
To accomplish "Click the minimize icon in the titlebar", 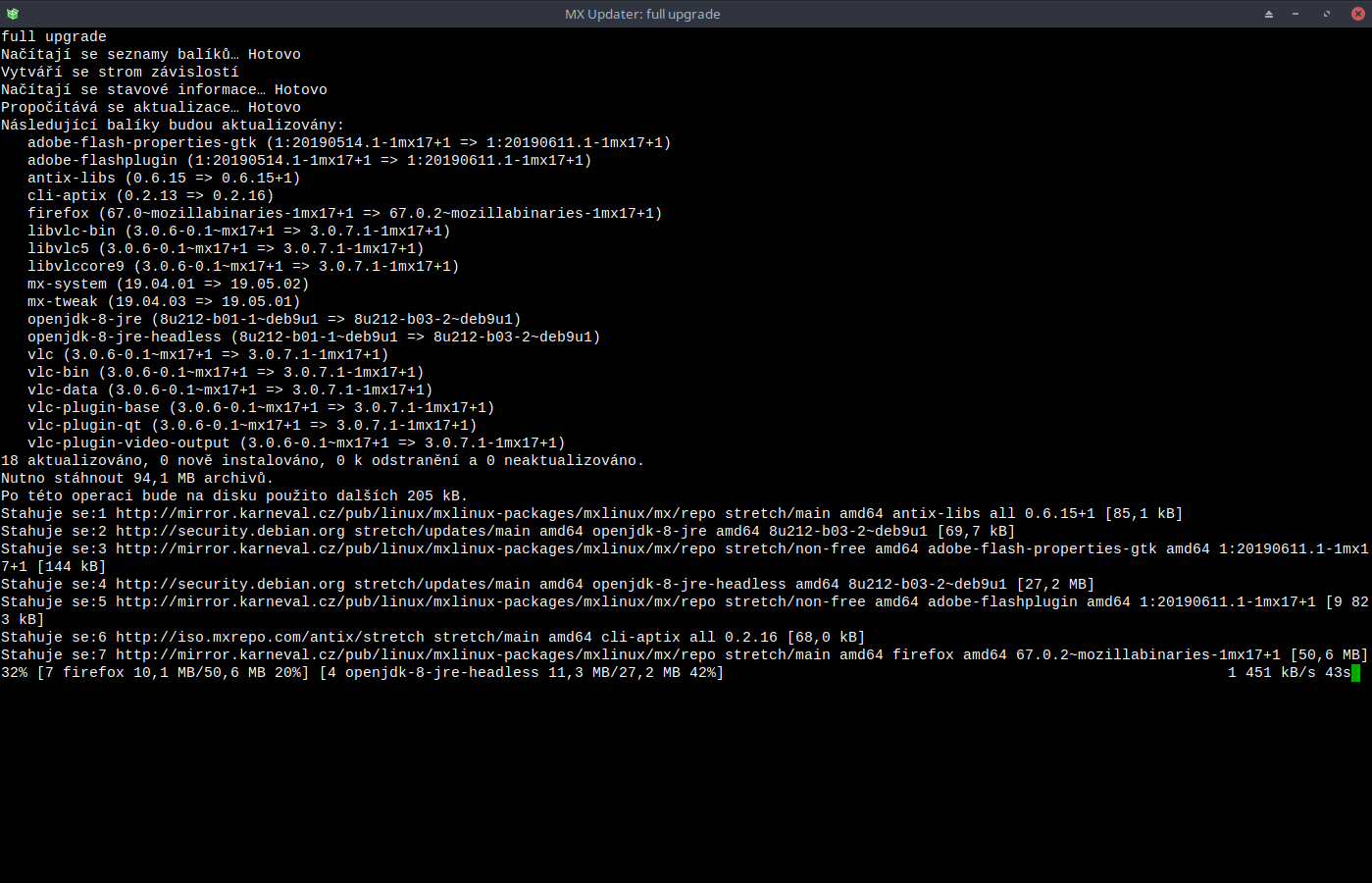I will [1296, 14].
